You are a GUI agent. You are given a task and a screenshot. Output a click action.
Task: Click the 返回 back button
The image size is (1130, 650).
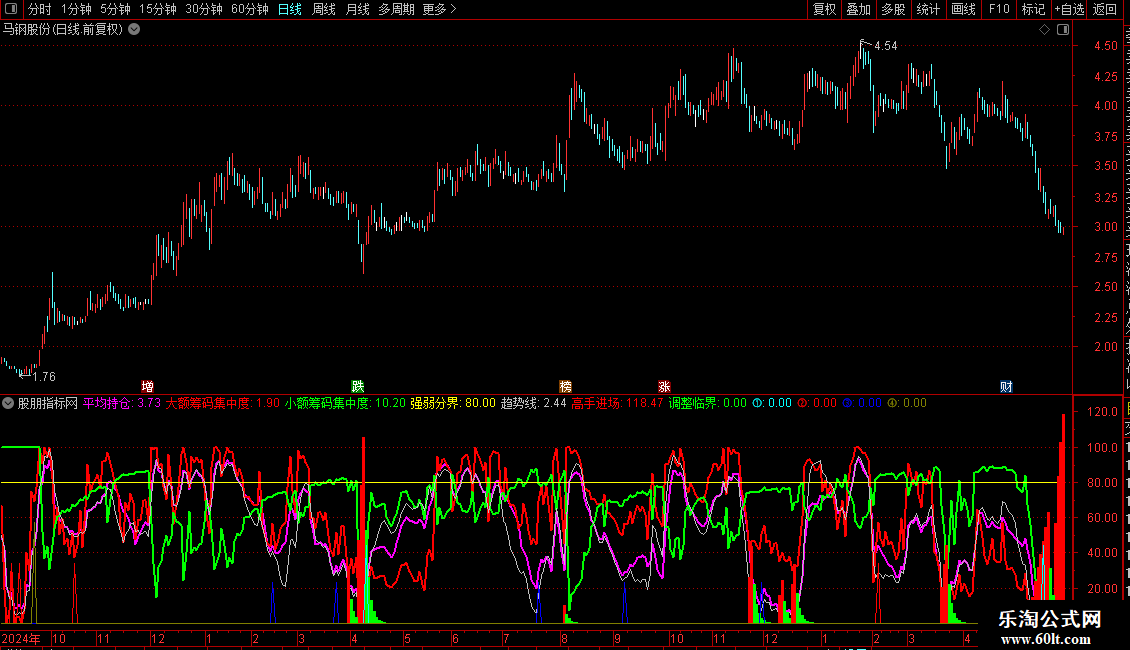coord(1105,9)
